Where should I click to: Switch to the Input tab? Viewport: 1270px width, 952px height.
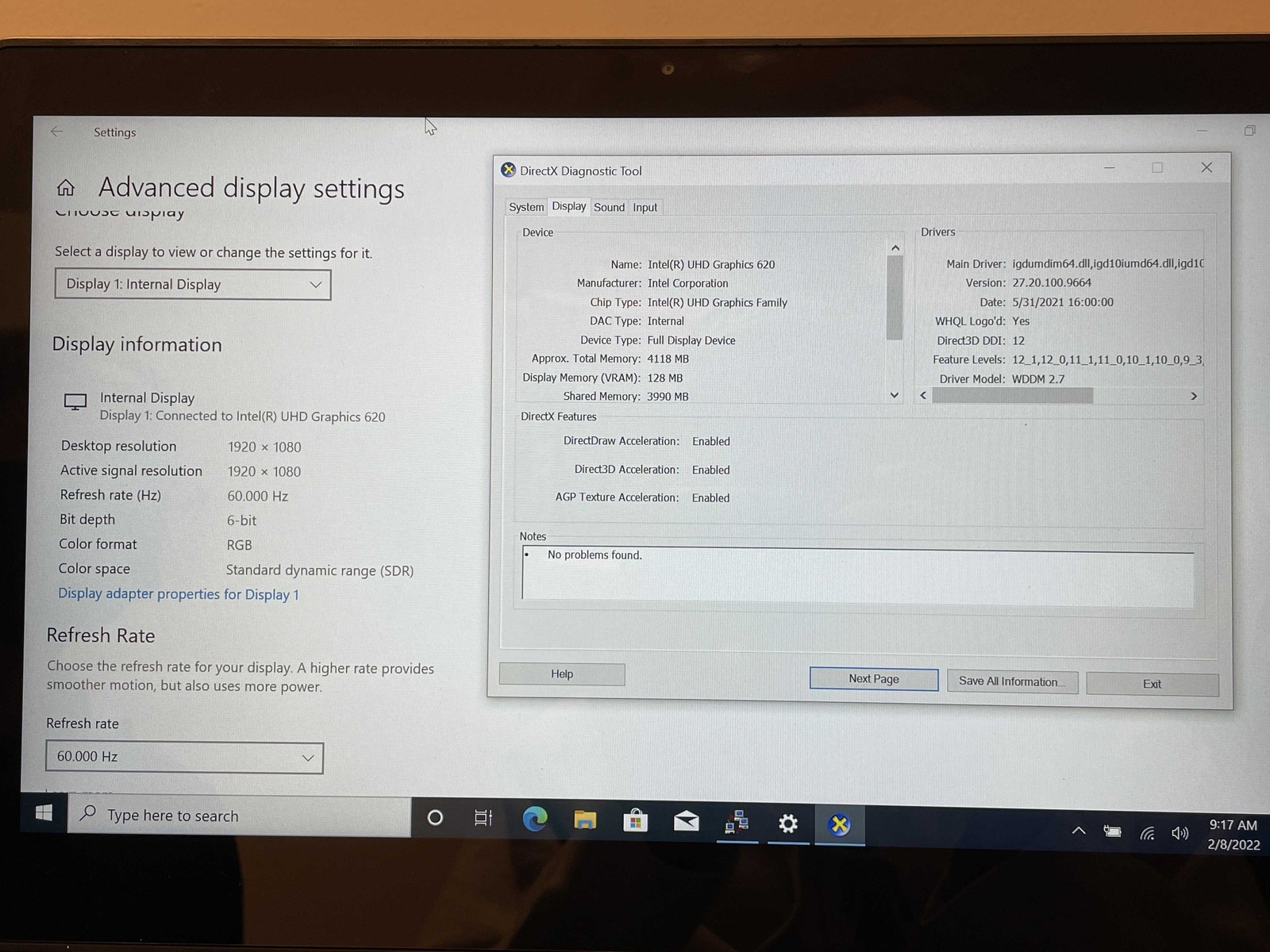pos(645,207)
